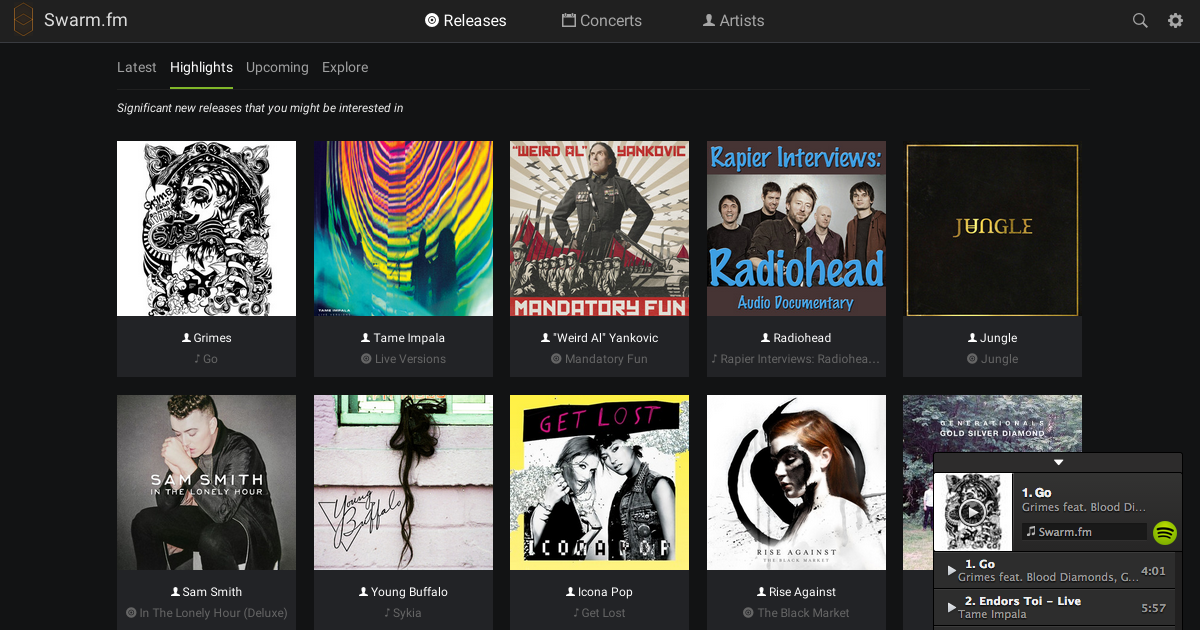The width and height of the screenshot is (1200, 630).
Task: Click play arrow beside Endors Toi – Live
Action: [951, 607]
